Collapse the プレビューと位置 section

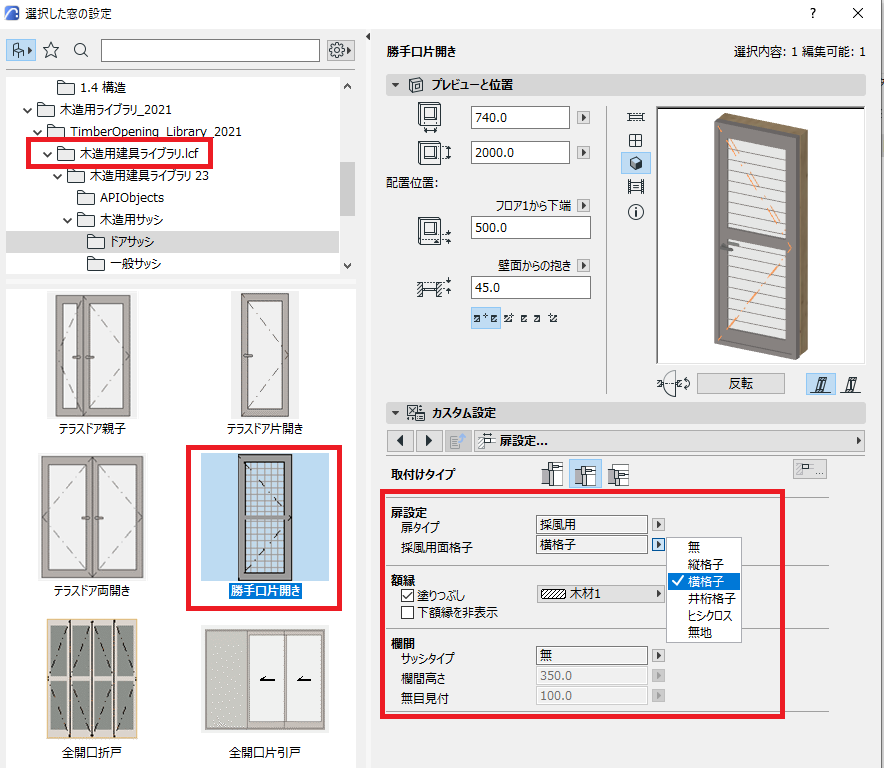pyautogui.click(x=396, y=85)
